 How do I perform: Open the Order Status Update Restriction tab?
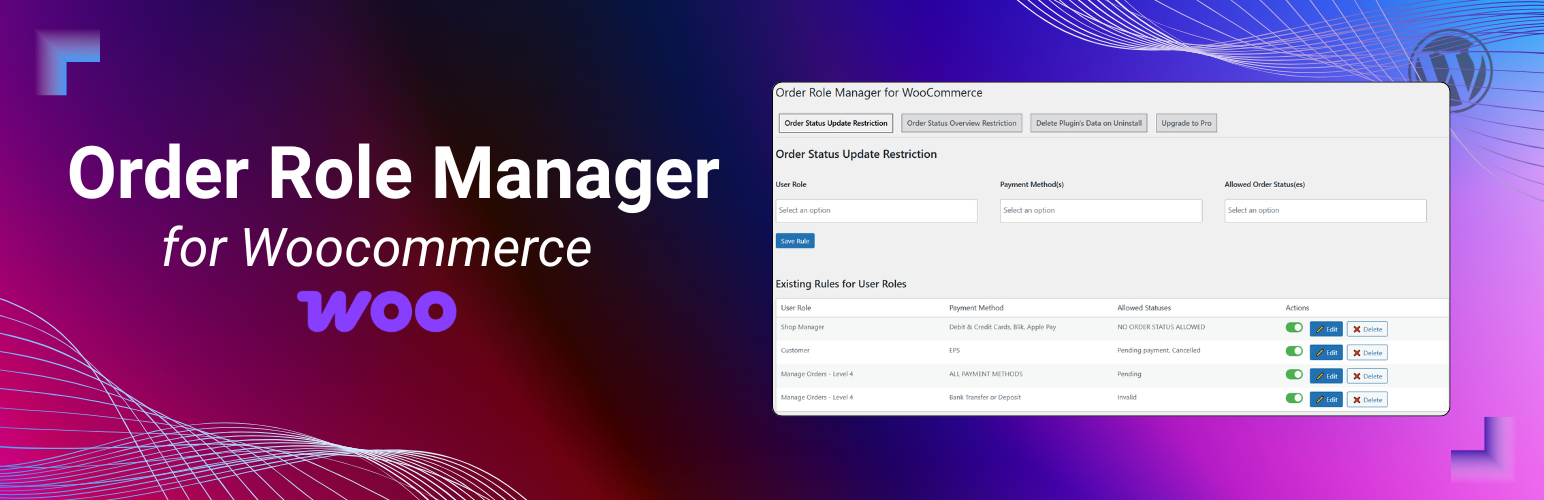pyautogui.click(x=836, y=123)
